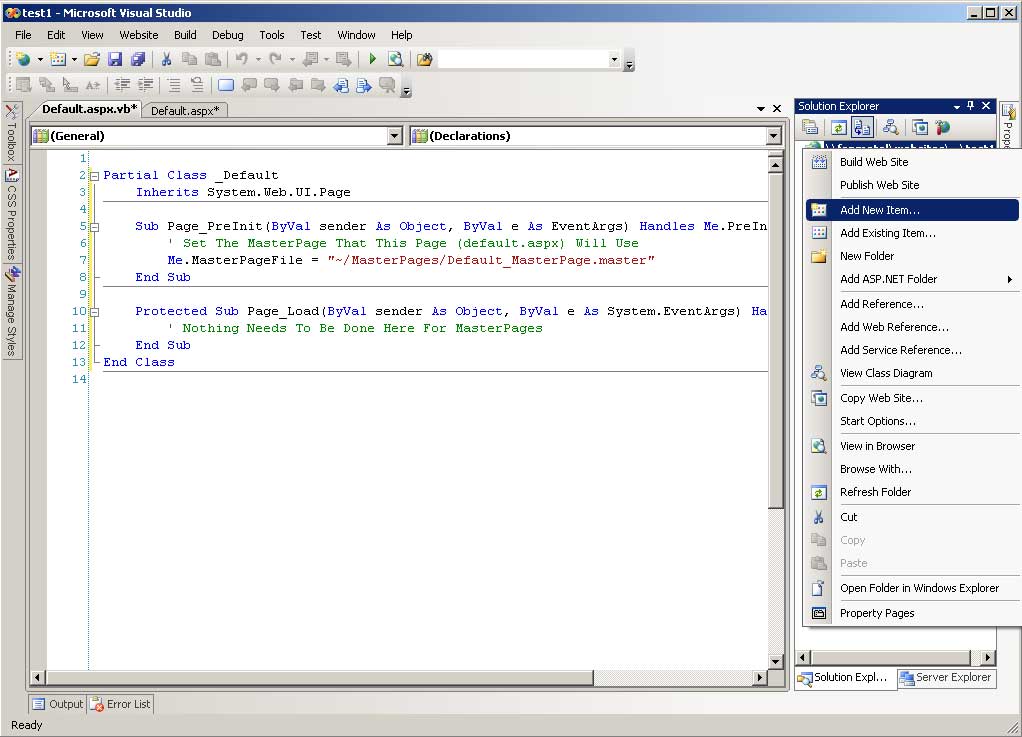Save the file with the floppy icon
The width and height of the screenshot is (1022, 737).
pyautogui.click(x=115, y=59)
